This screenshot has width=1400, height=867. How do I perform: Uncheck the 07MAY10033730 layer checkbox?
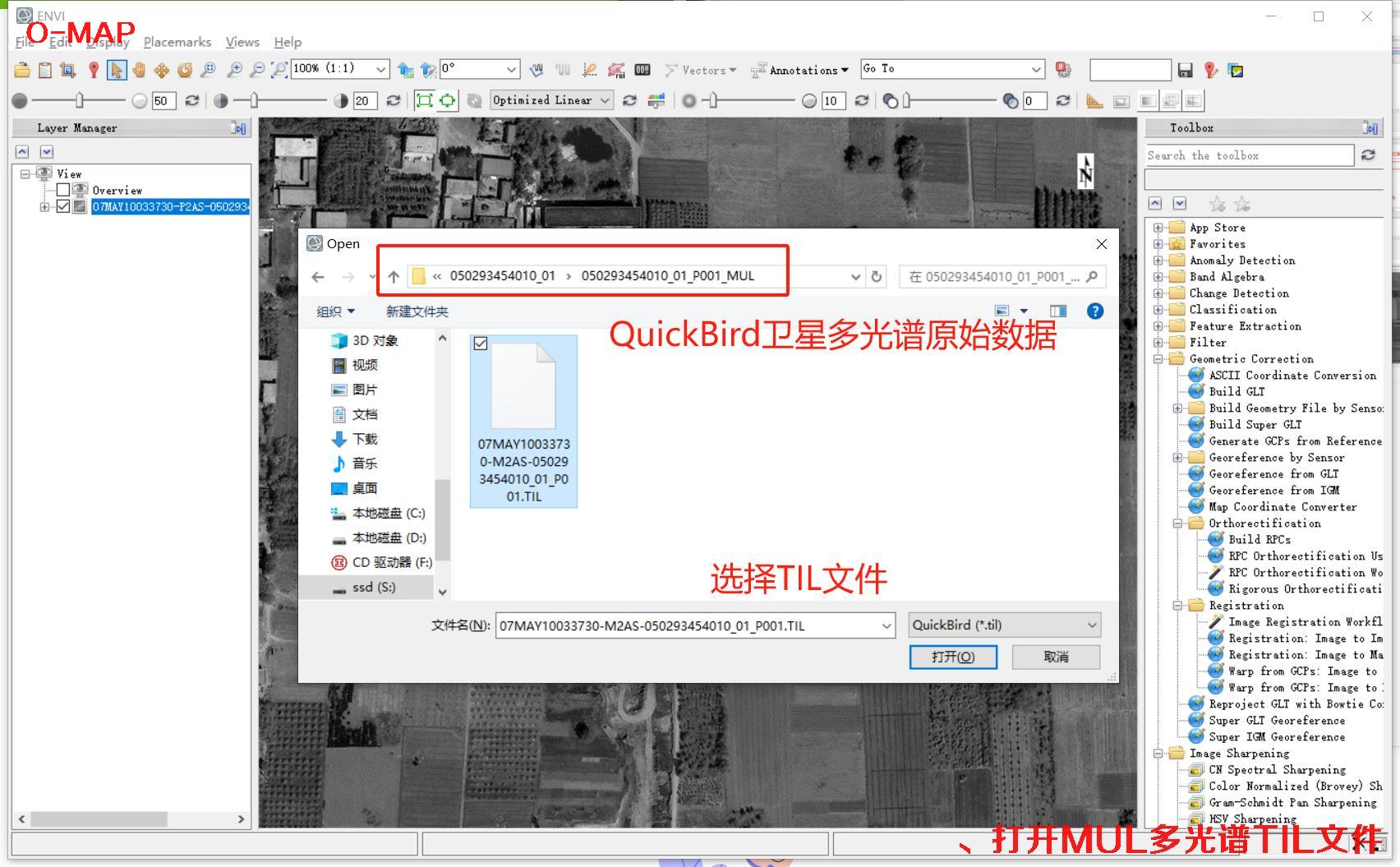point(63,206)
